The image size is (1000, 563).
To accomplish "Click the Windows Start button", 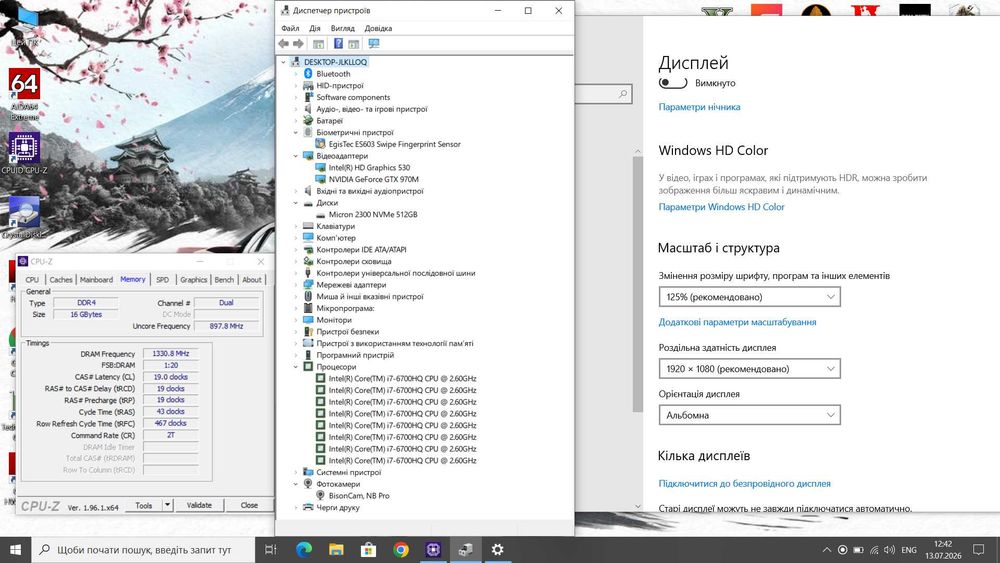I will pyautogui.click(x=15, y=550).
